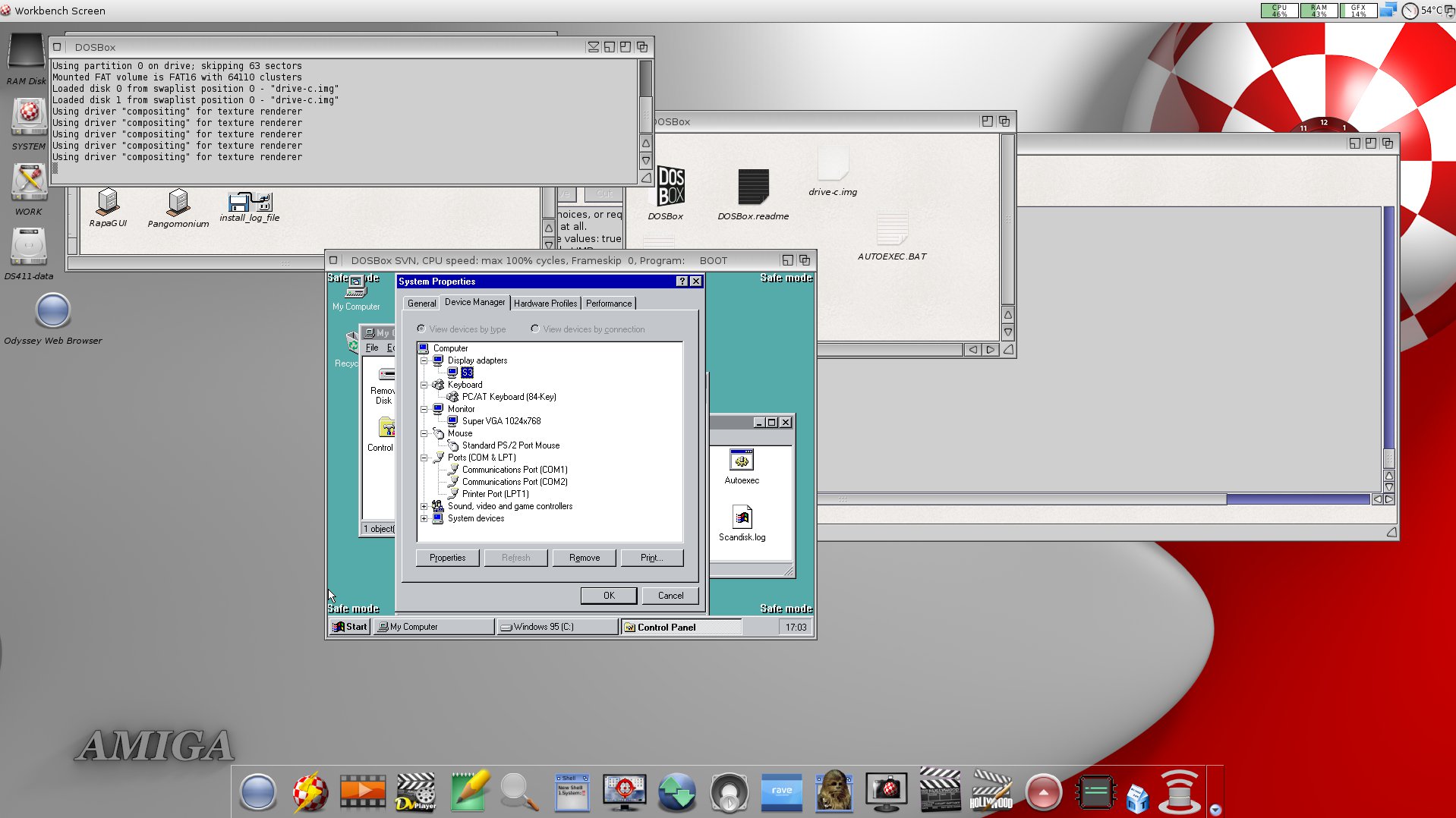
Task: Launch the Hollywood pencil clapperboard dock icon
Action: point(991,791)
